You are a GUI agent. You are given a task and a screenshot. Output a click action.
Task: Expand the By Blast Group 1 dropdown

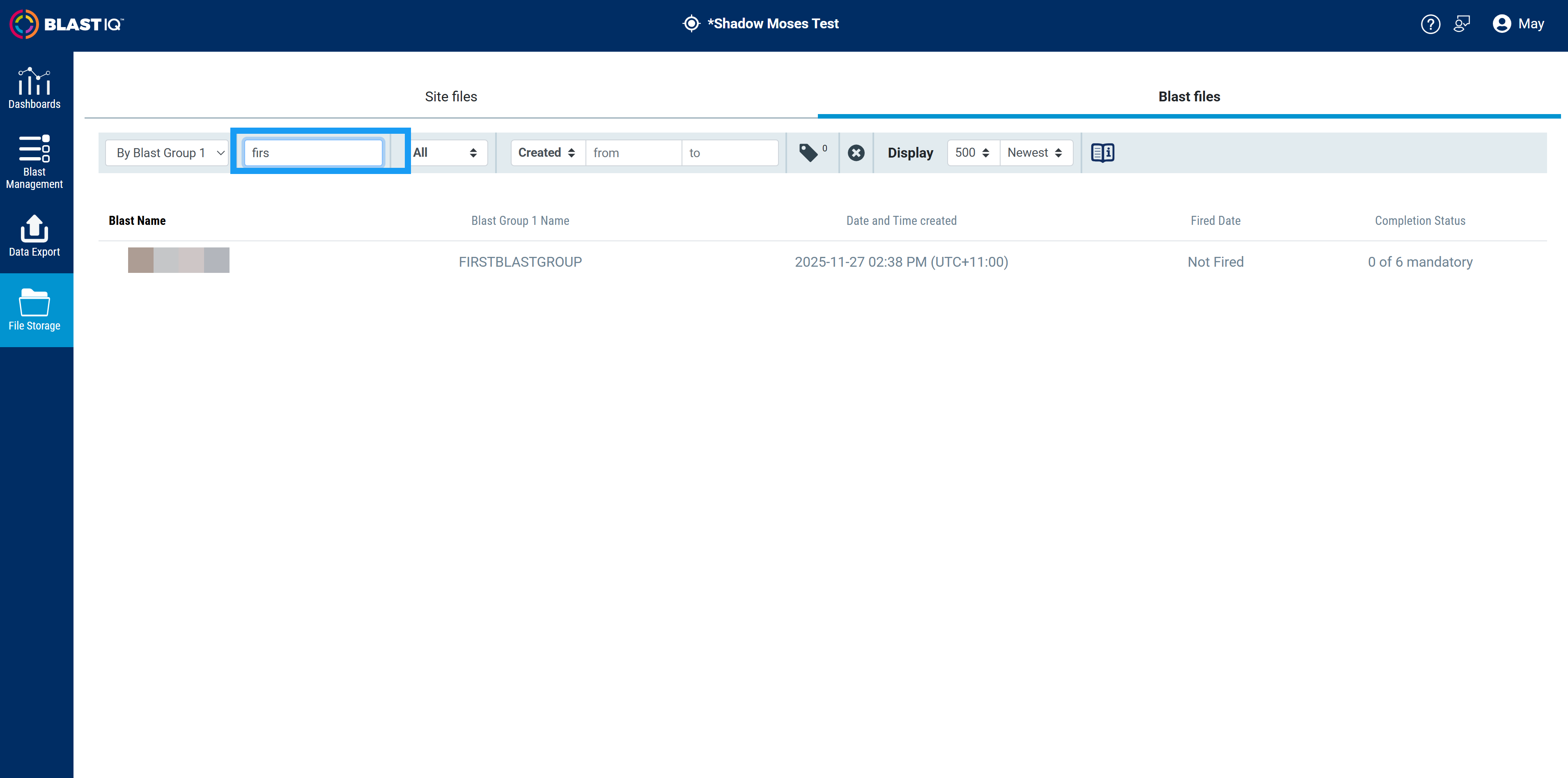pyautogui.click(x=167, y=153)
